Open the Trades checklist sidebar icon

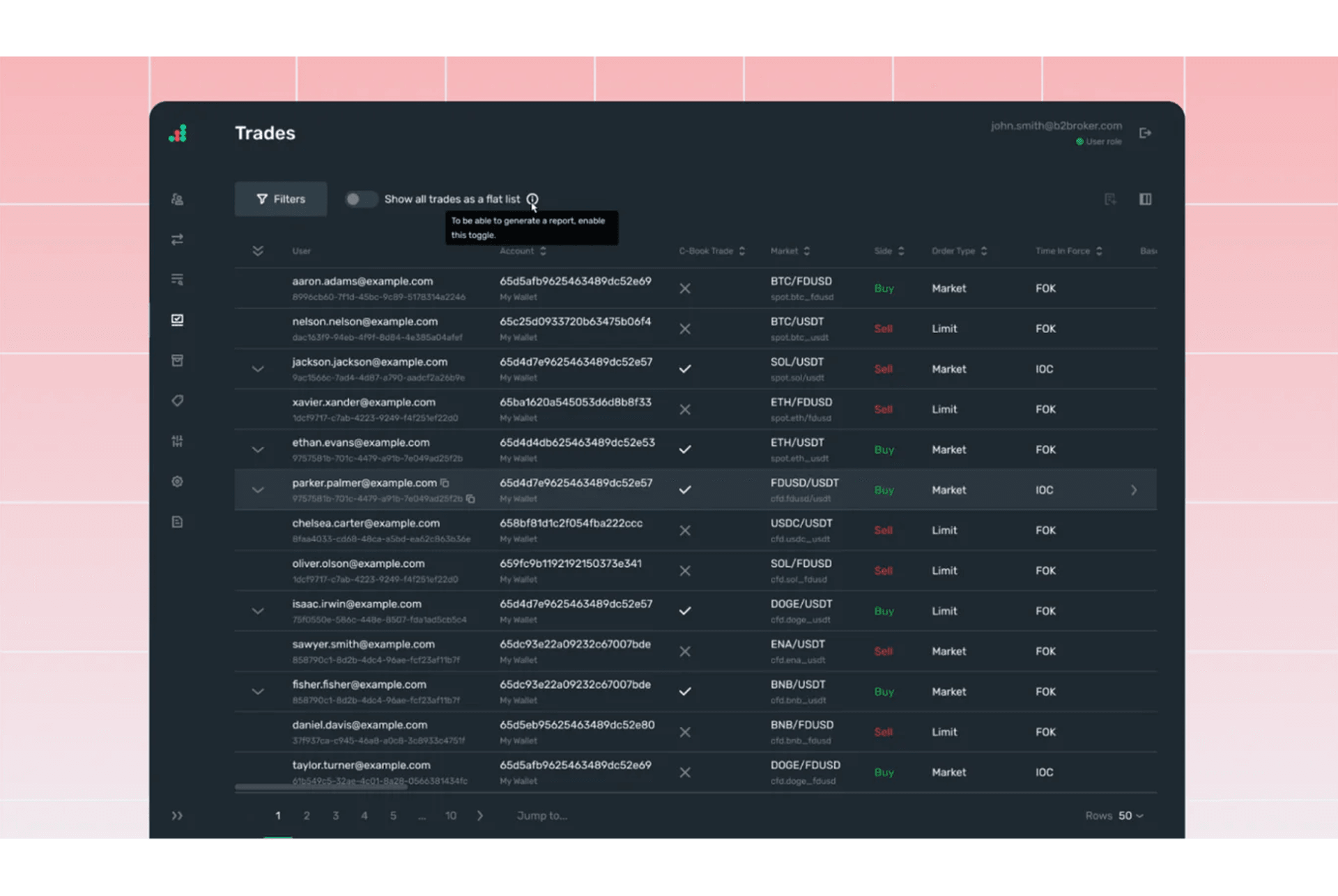(178, 320)
